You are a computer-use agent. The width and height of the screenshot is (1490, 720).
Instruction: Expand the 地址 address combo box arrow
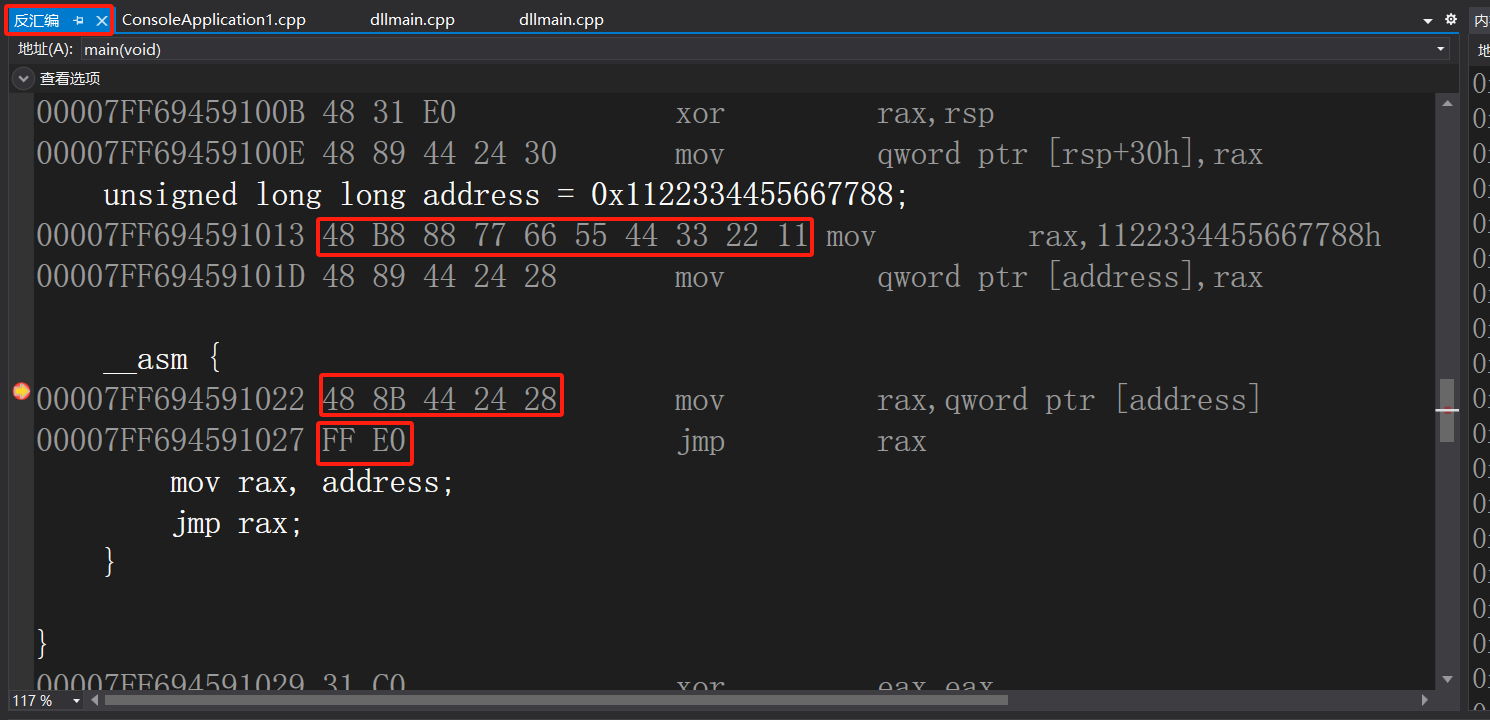click(1441, 49)
